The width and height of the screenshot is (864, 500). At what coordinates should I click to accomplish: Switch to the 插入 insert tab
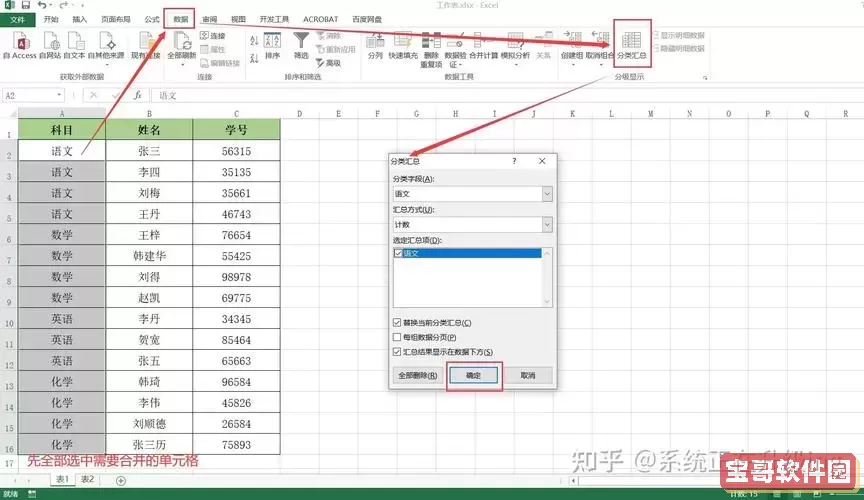coord(80,19)
